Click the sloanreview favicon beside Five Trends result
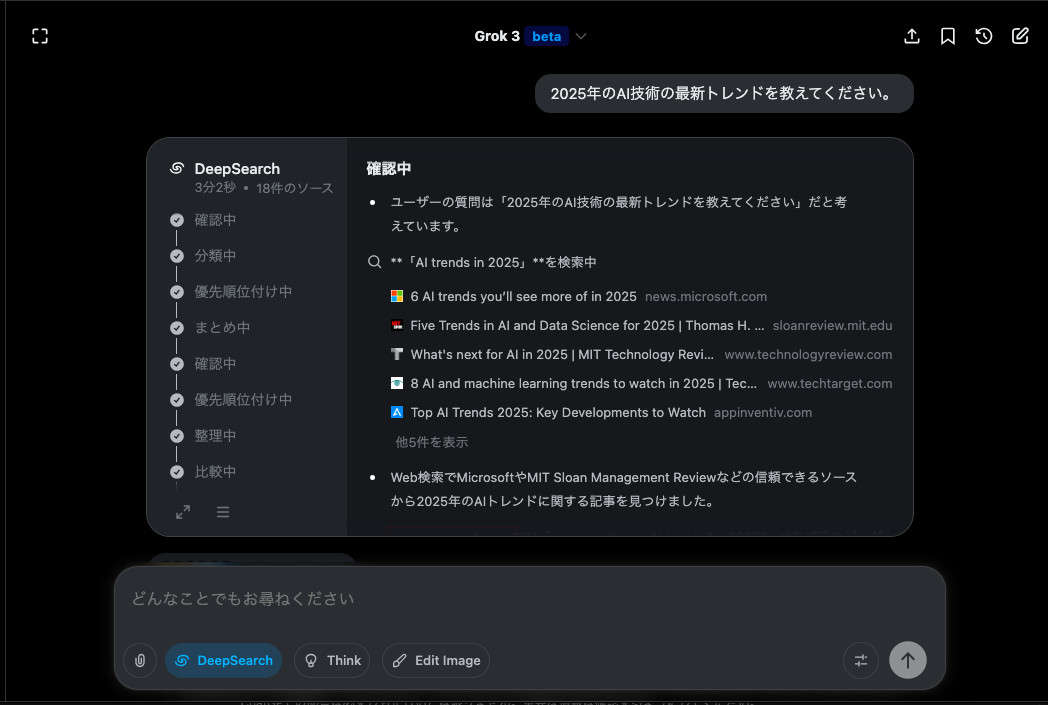 tap(397, 325)
